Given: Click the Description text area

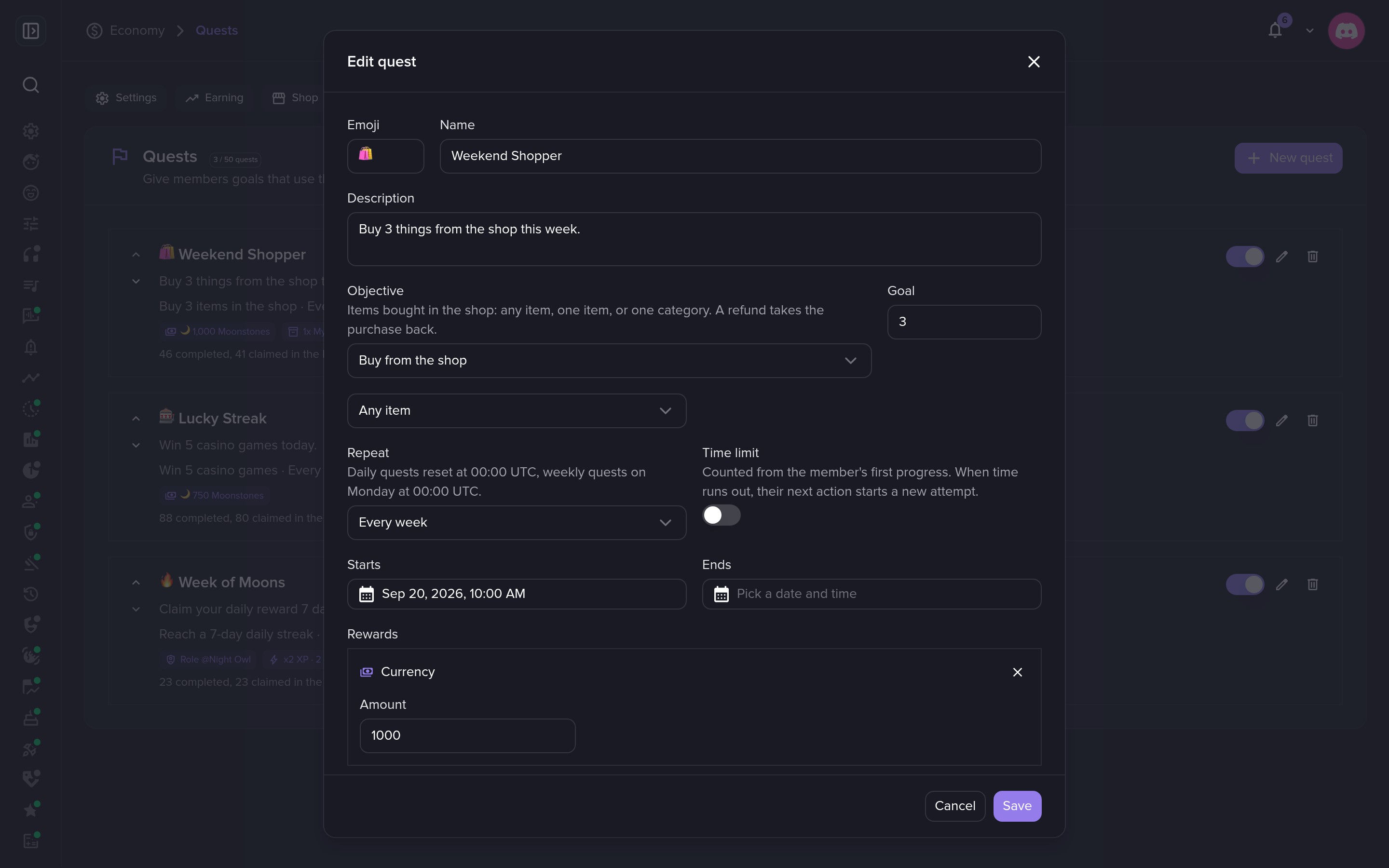Looking at the screenshot, I should (694, 239).
